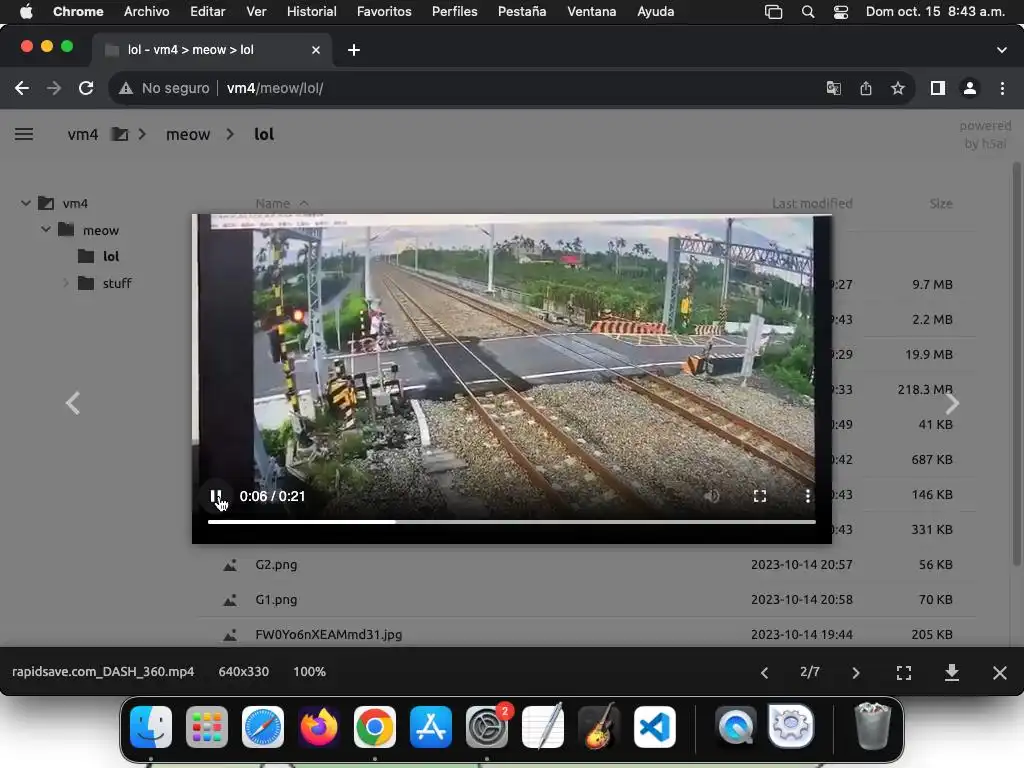This screenshot has width=1024, height=768.
Task: Open the hamburger sidebar menu
Action: 24,134
